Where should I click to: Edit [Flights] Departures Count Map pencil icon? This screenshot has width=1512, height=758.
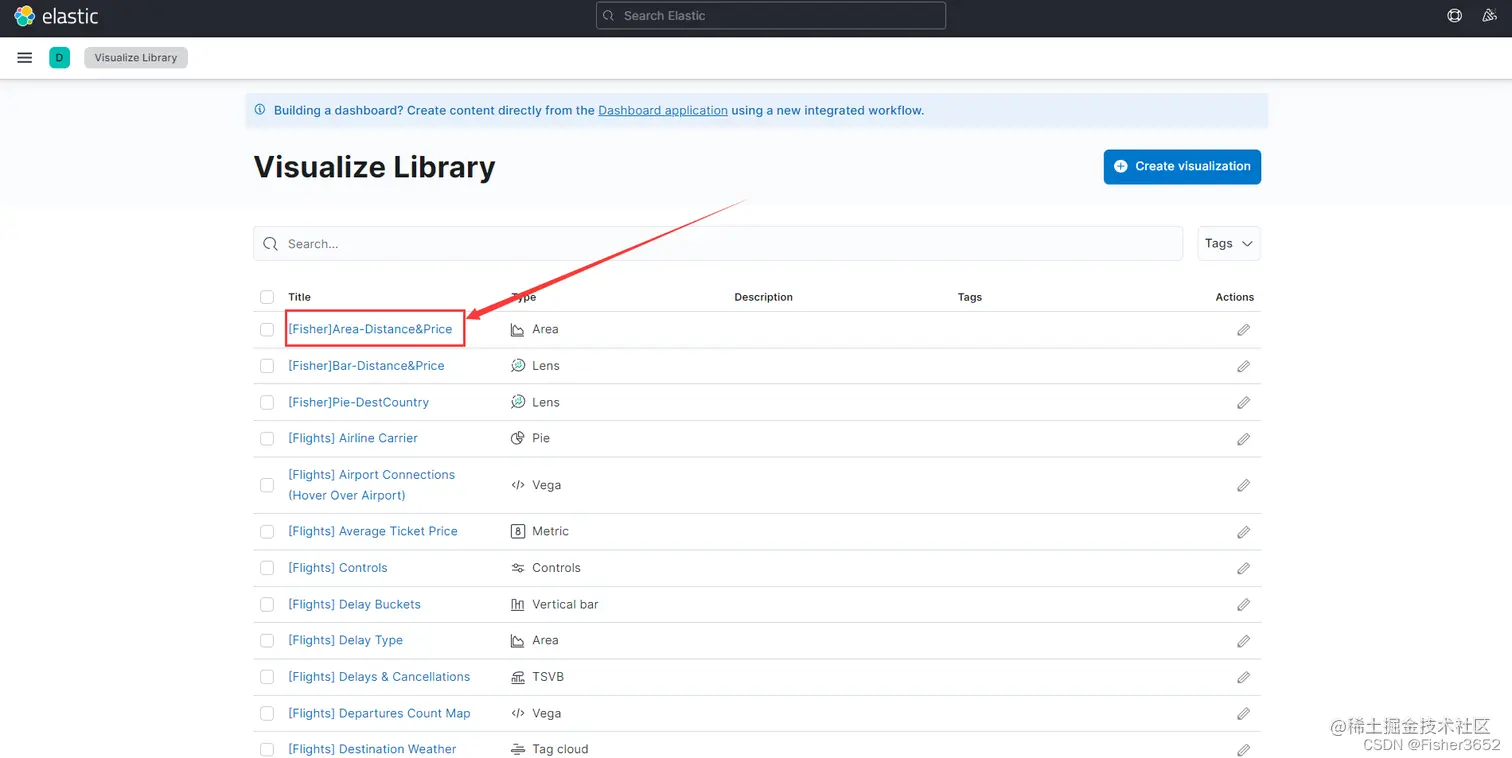[x=1243, y=714]
